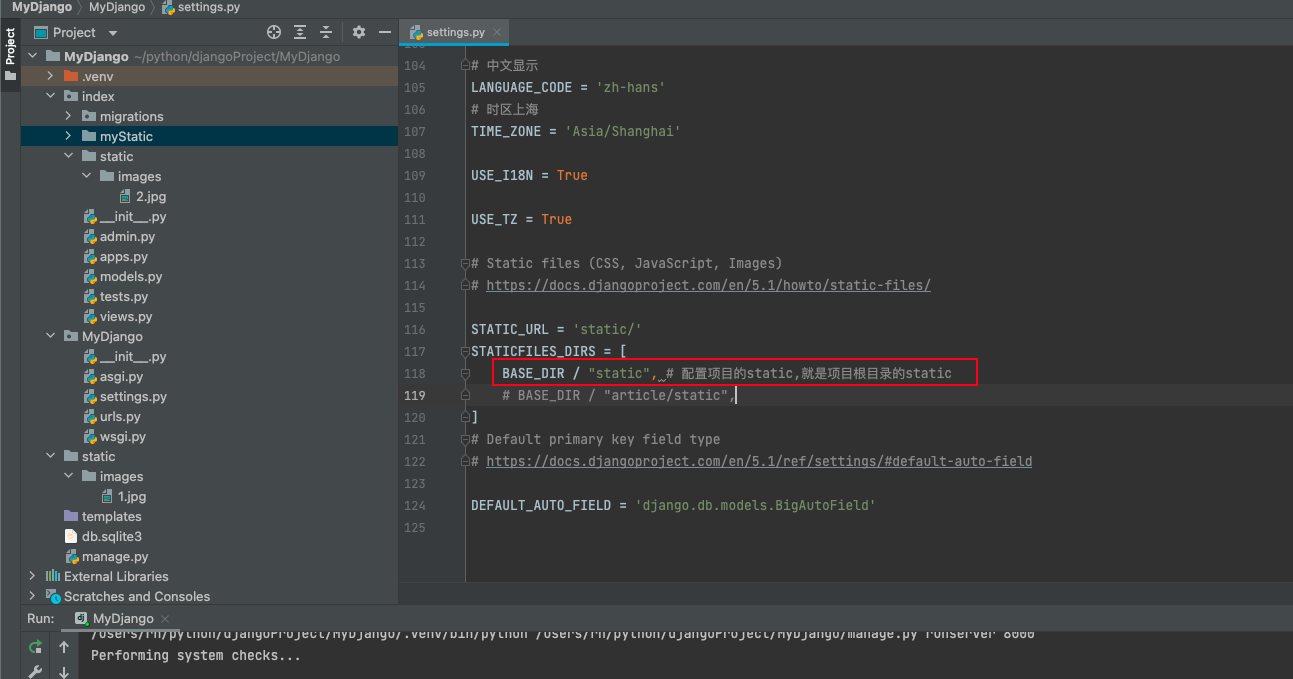The height and width of the screenshot is (679, 1293).
Task: Select models.py file
Action: [122, 276]
